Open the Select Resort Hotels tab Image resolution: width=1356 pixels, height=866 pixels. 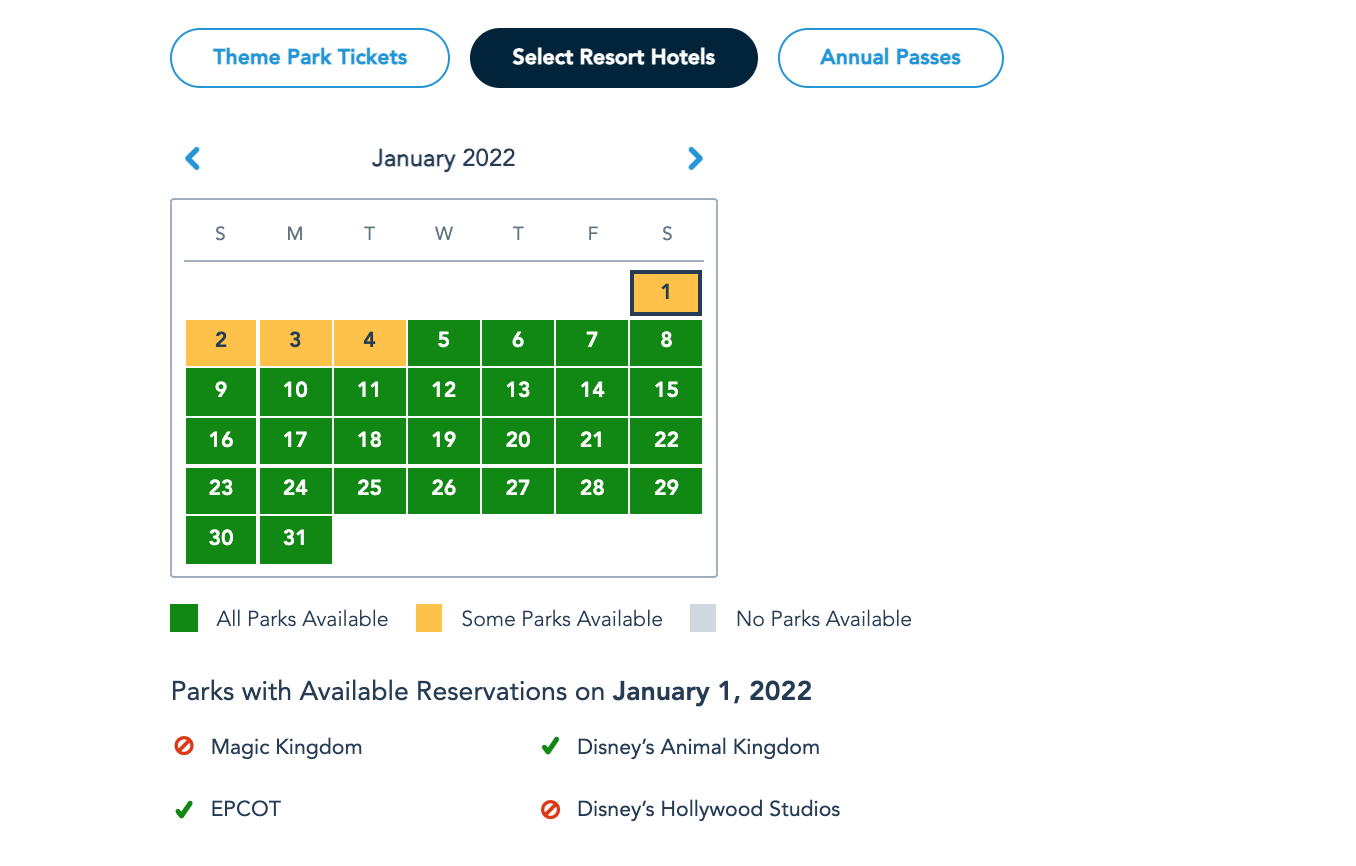click(x=613, y=57)
